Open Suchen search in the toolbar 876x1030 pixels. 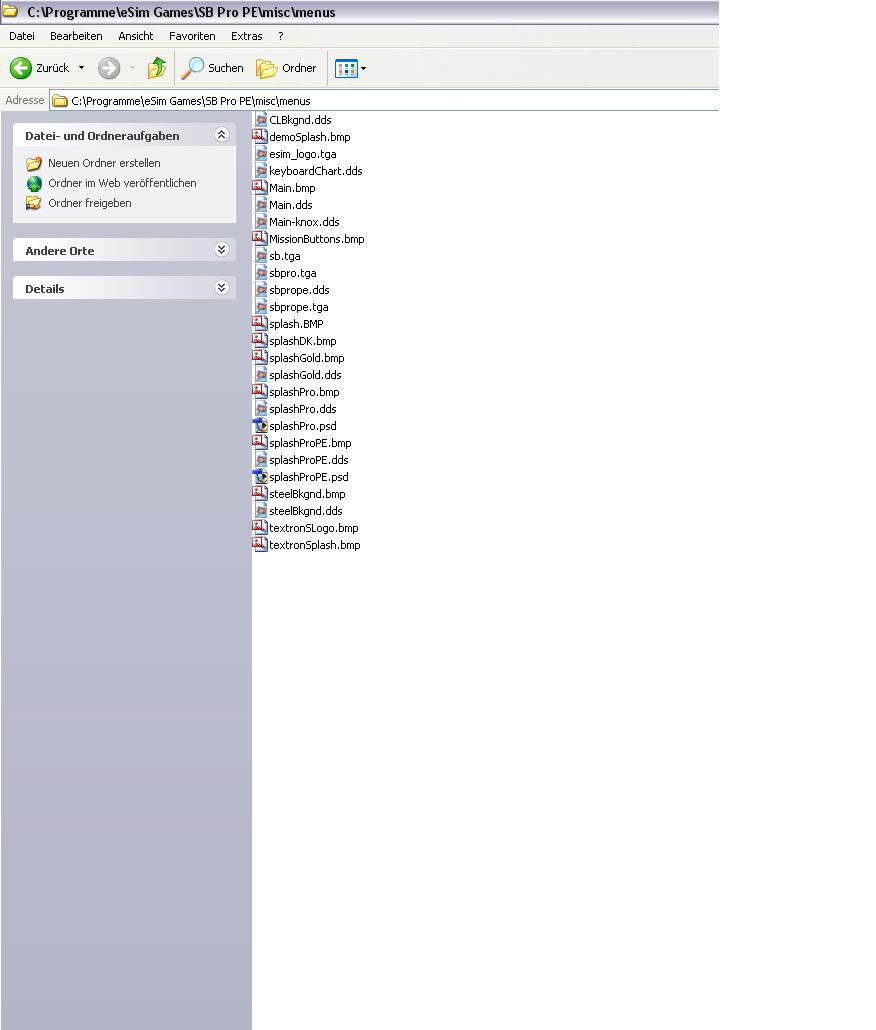(212, 68)
